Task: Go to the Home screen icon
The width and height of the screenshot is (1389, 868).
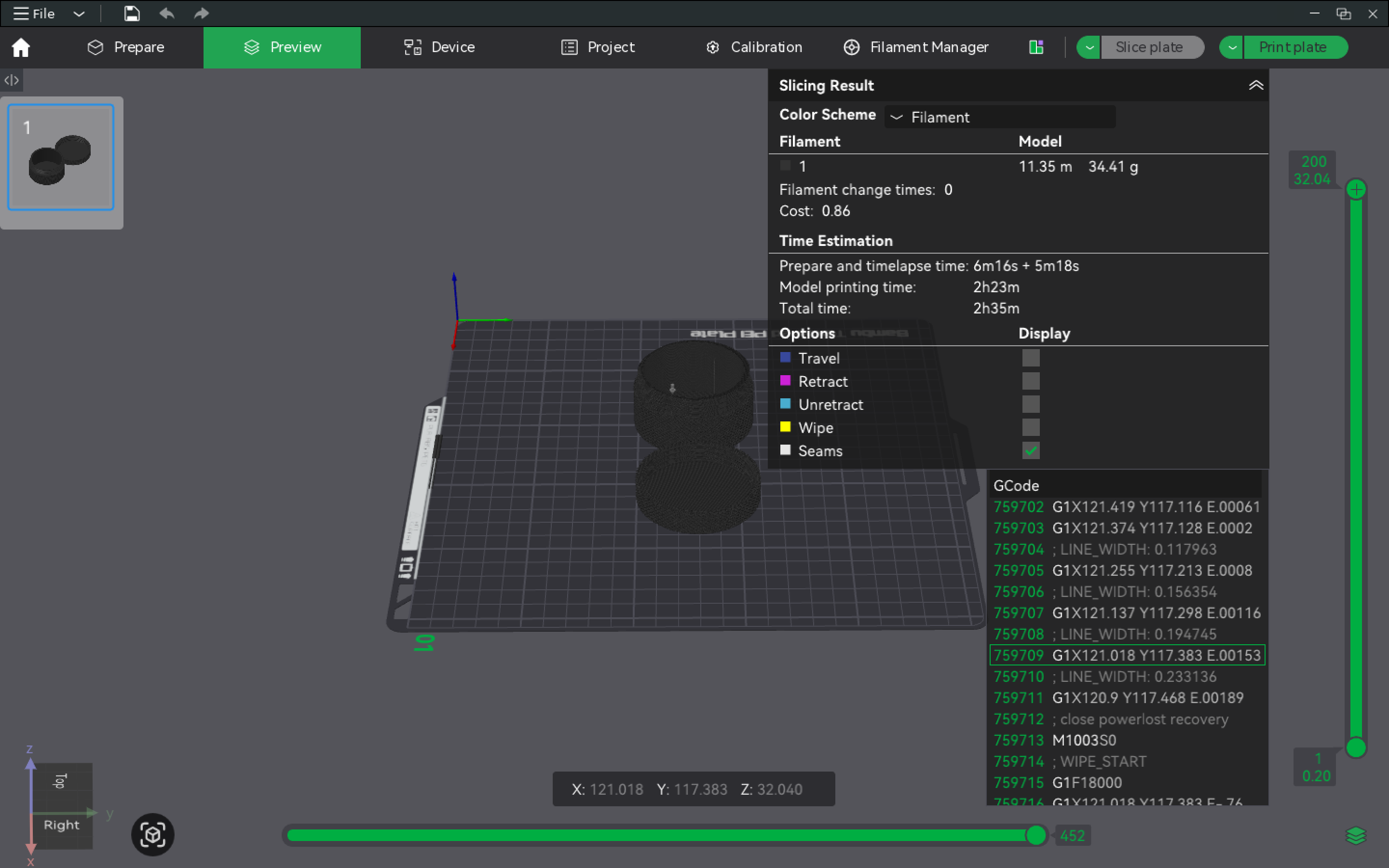Action: pyautogui.click(x=21, y=47)
